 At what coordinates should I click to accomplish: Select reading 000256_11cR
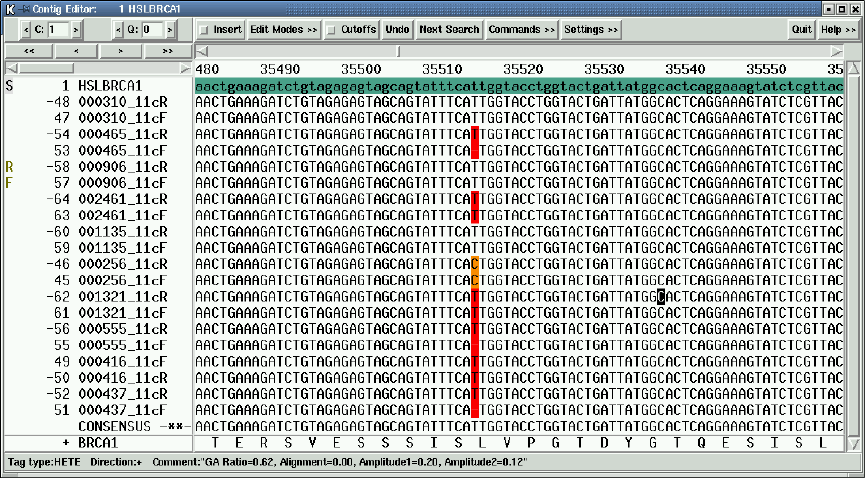tap(122, 264)
